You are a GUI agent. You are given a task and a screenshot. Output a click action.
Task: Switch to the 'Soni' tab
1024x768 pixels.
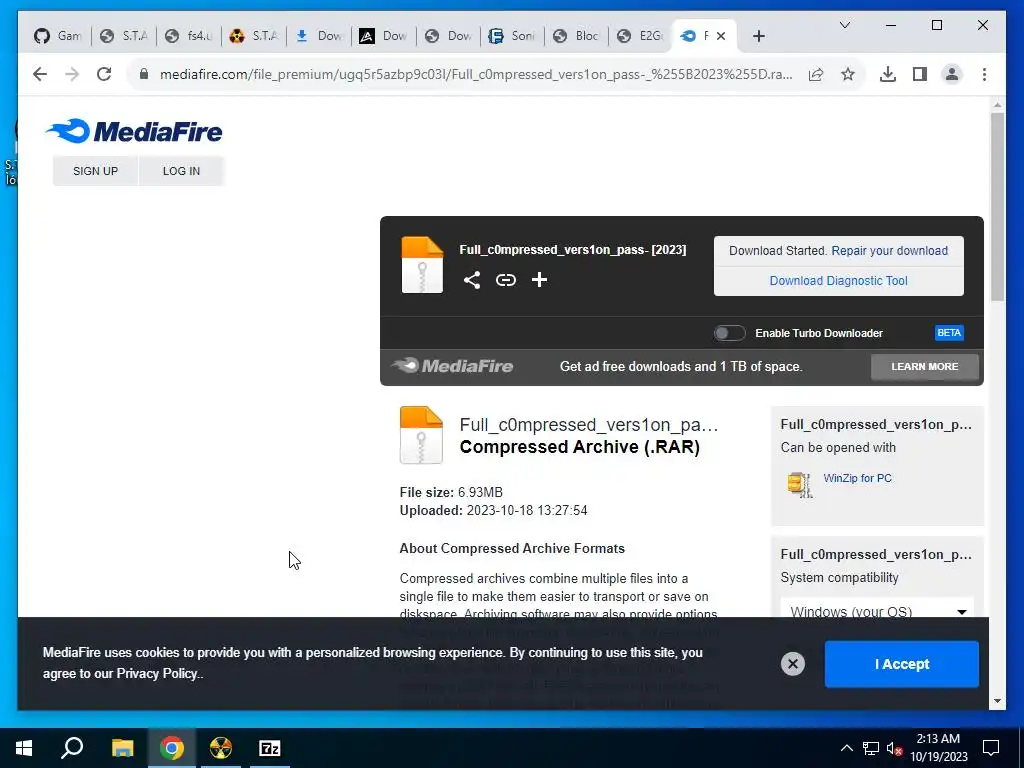[513, 36]
